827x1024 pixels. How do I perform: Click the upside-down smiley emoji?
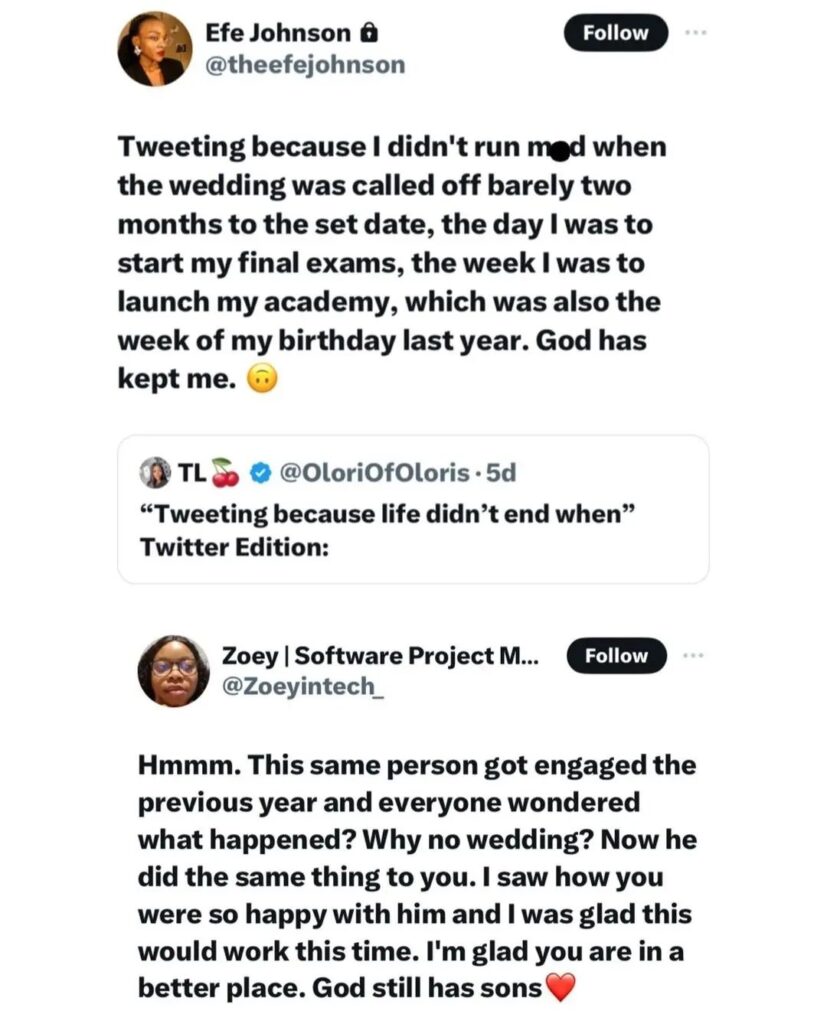259,380
